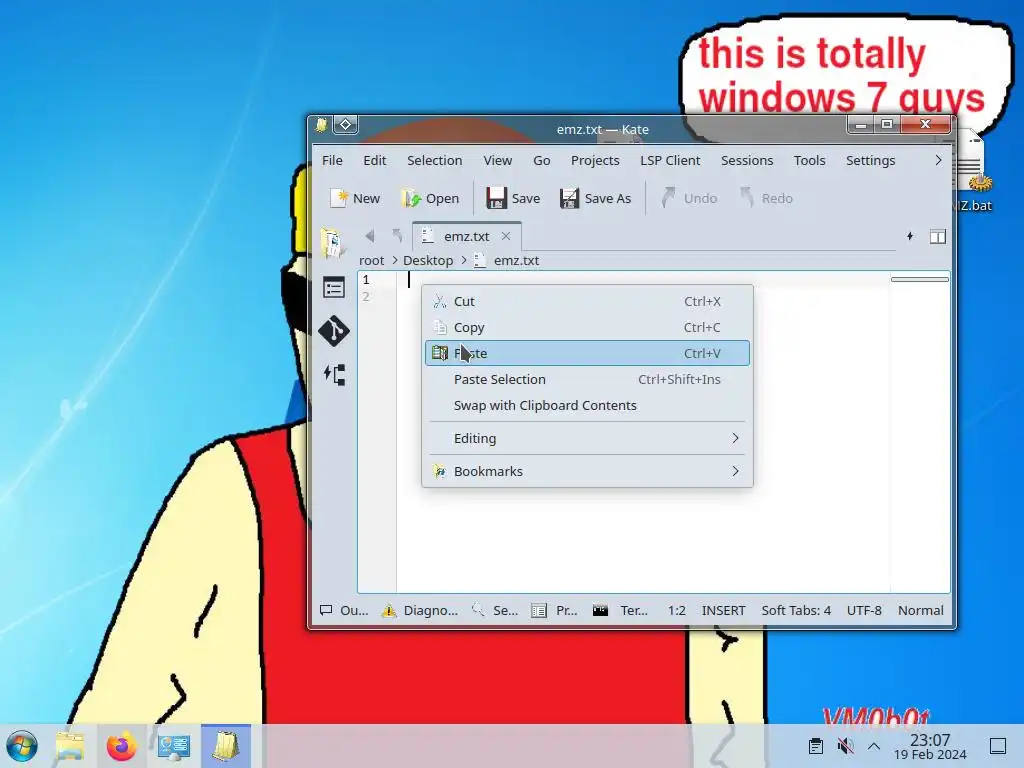Open the LSP Client menu

(670, 160)
